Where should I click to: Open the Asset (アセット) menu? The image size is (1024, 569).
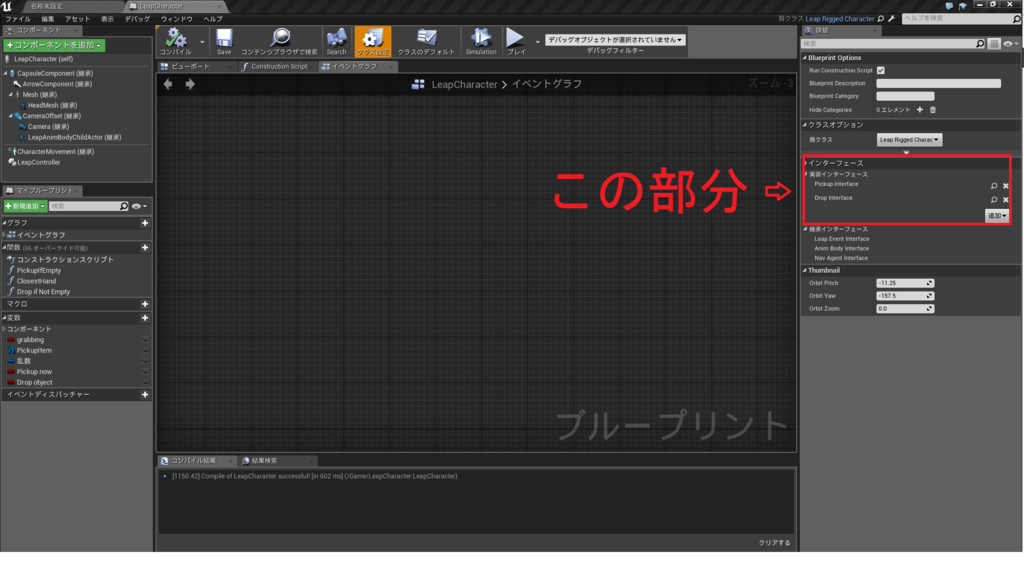pyautogui.click(x=77, y=19)
